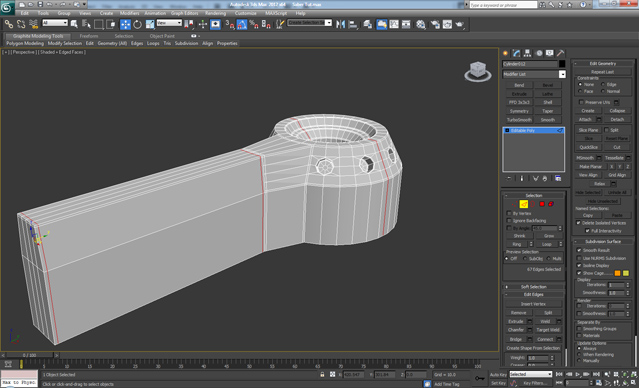639x388 pixels.
Task: Uncheck Full Interactivity checkbox
Action: click(587, 231)
